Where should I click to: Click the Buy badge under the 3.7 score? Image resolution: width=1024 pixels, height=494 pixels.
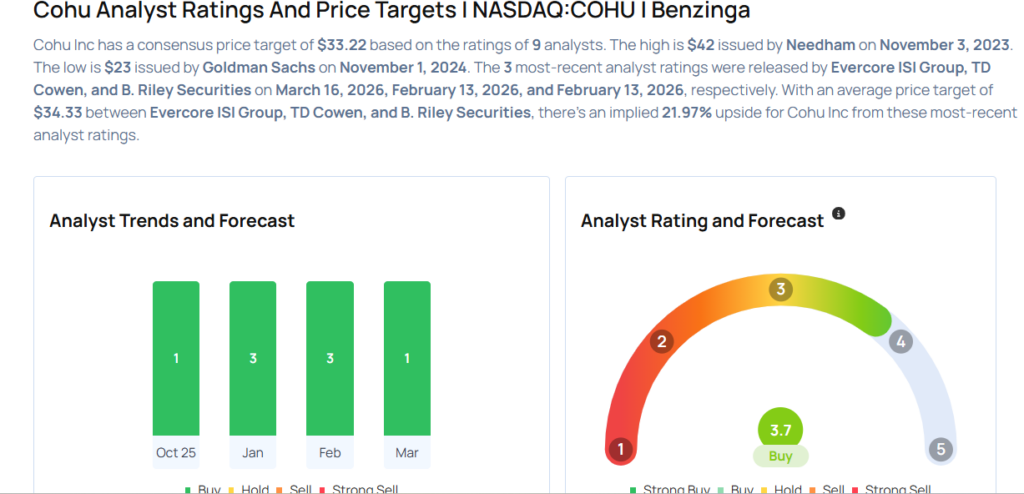pyautogui.click(x=780, y=456)
